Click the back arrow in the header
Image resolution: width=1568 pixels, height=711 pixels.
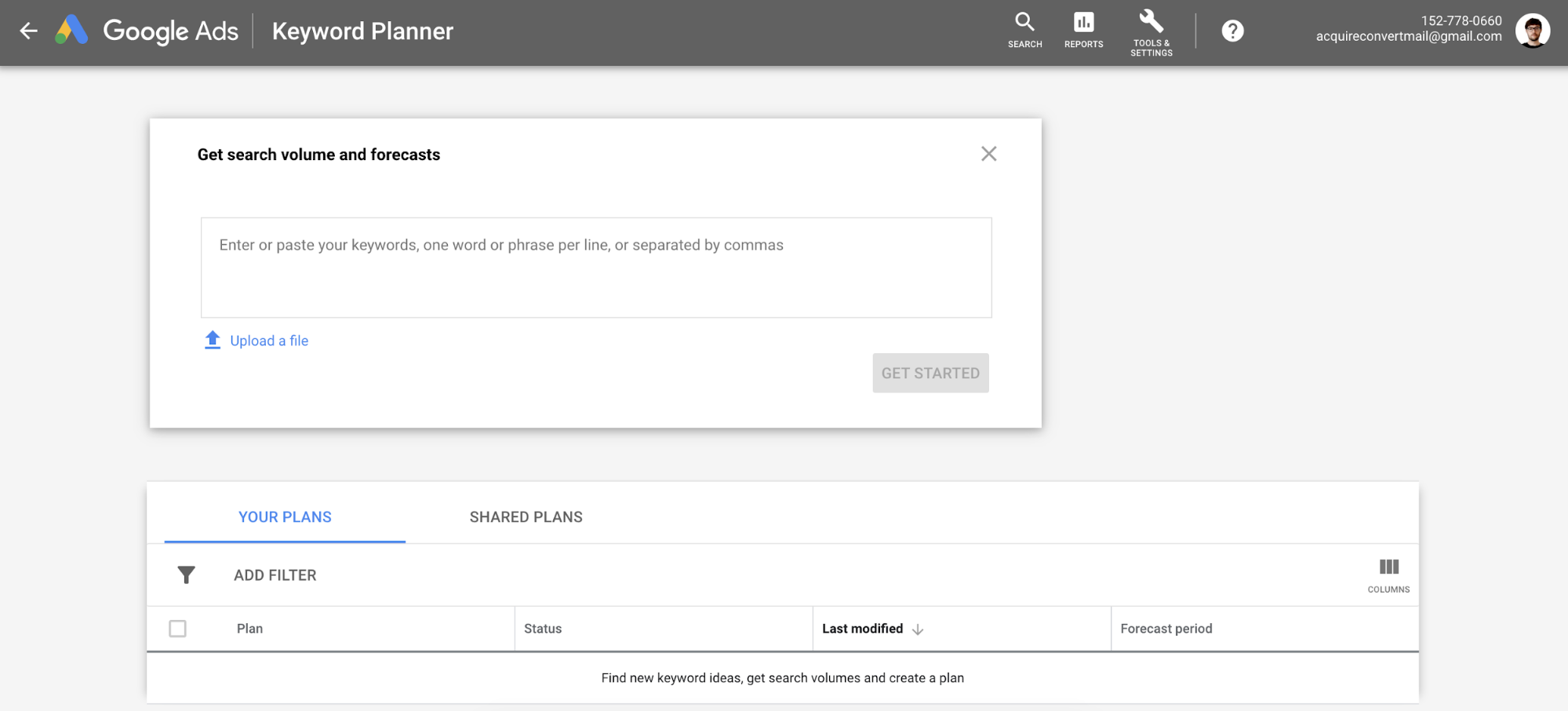[29, 31]
